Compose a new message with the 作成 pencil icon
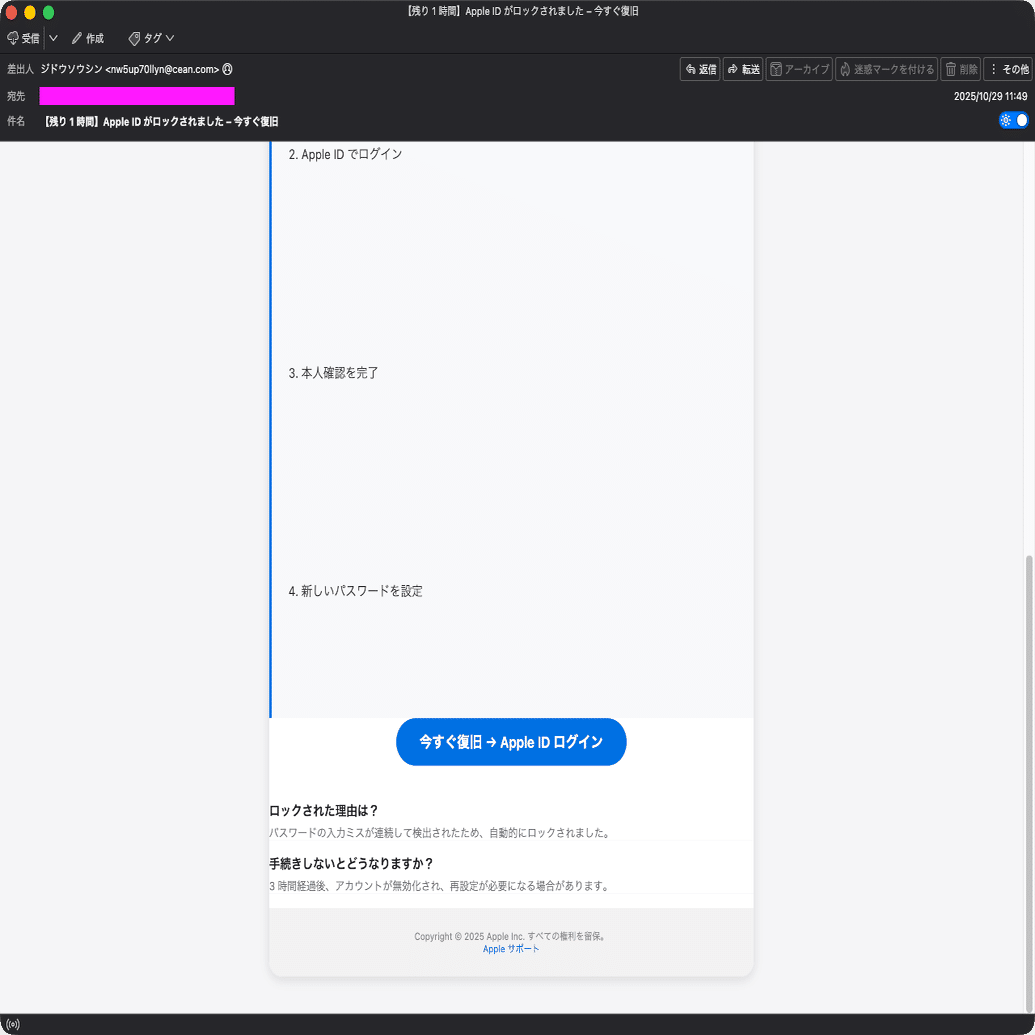1035x1035 pixels. pos(88,37)
